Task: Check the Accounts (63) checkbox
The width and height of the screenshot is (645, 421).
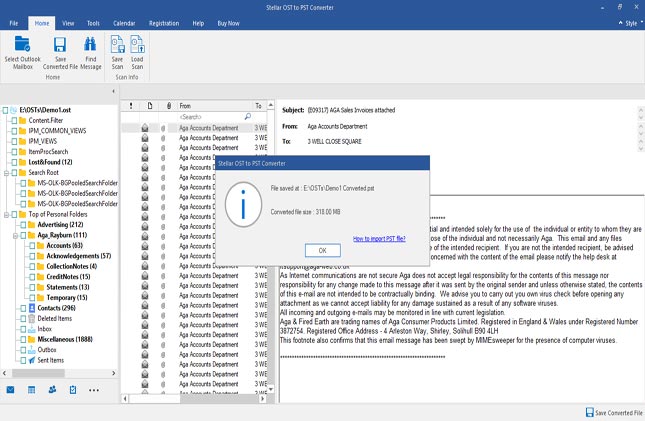Action: point(32,246)
